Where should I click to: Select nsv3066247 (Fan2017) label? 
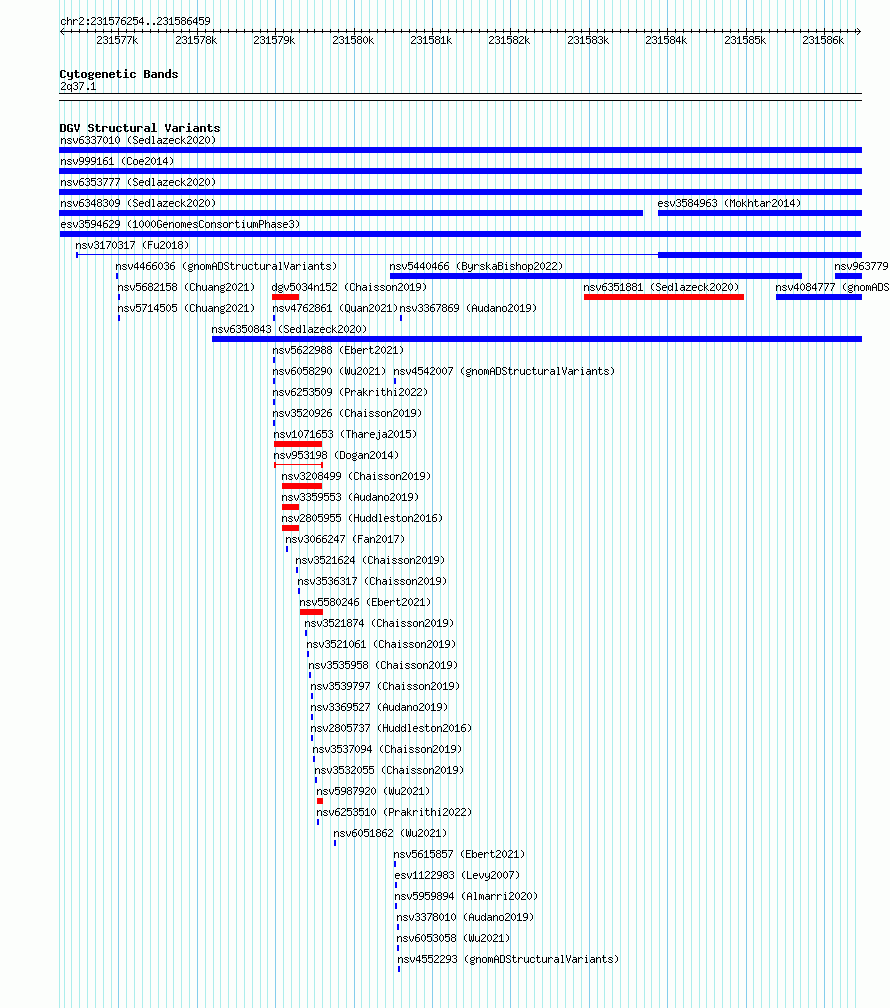[x=345, y=539]
